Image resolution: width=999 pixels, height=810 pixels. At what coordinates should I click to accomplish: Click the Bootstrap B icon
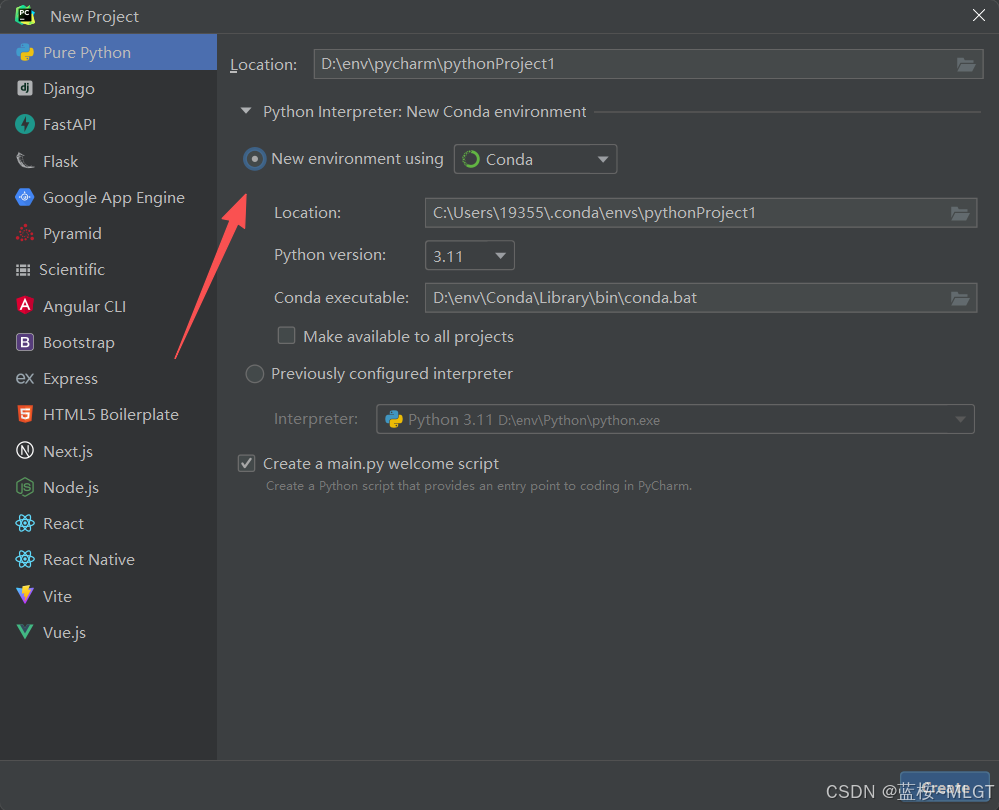coord(25,342)
